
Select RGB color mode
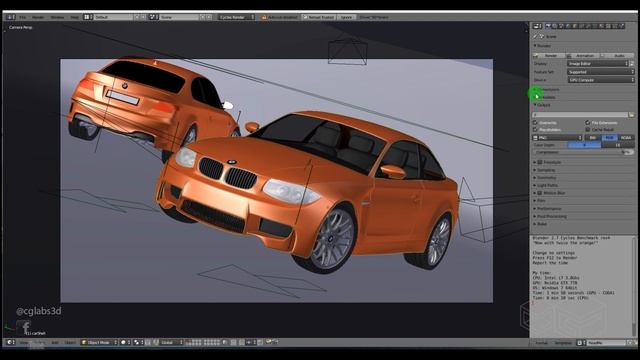610,138
